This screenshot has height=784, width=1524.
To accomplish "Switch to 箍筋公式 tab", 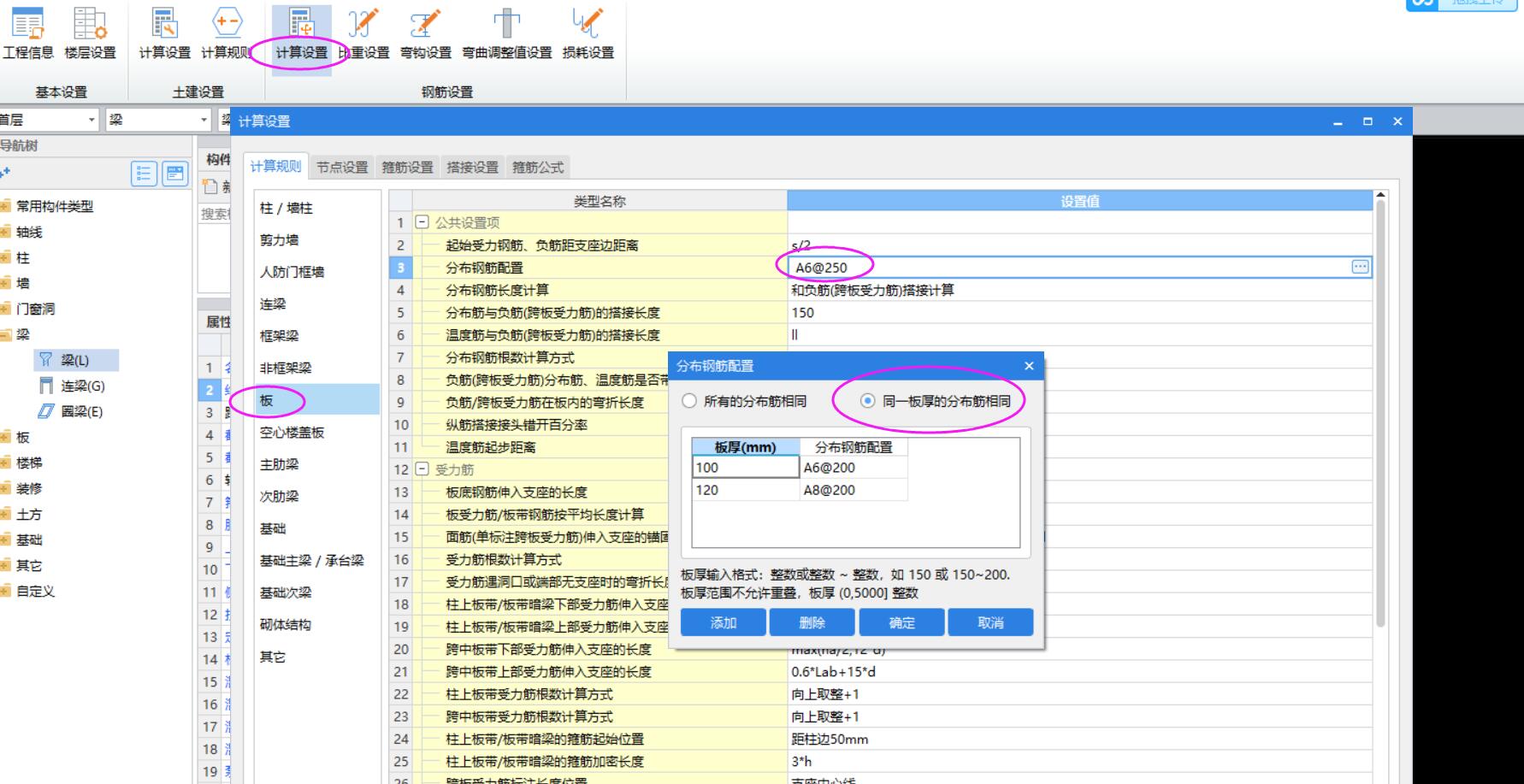I will click(x=538, y=168).
